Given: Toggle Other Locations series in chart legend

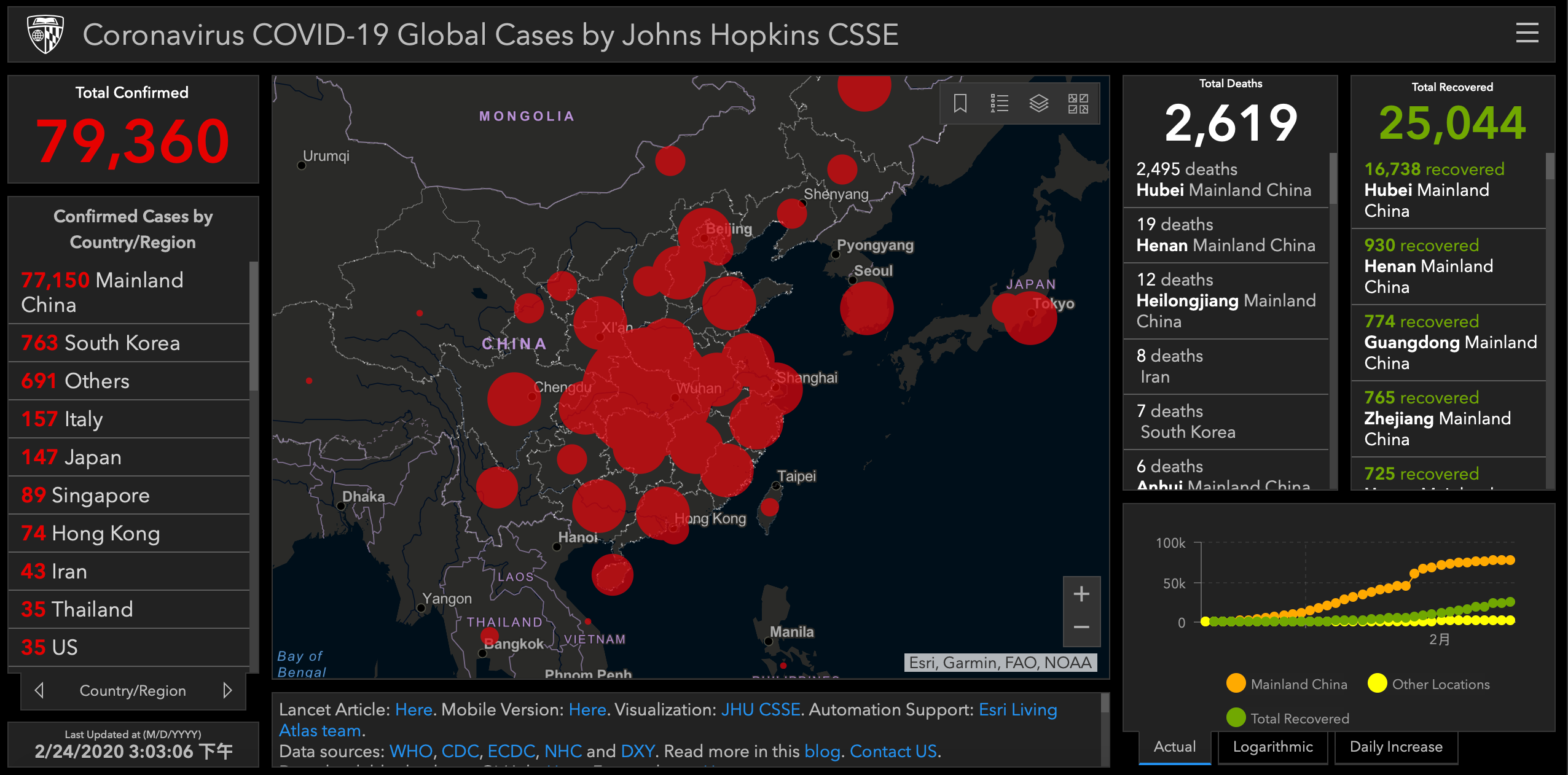Looking at the screenshot, I should [x=1429, y=683].
